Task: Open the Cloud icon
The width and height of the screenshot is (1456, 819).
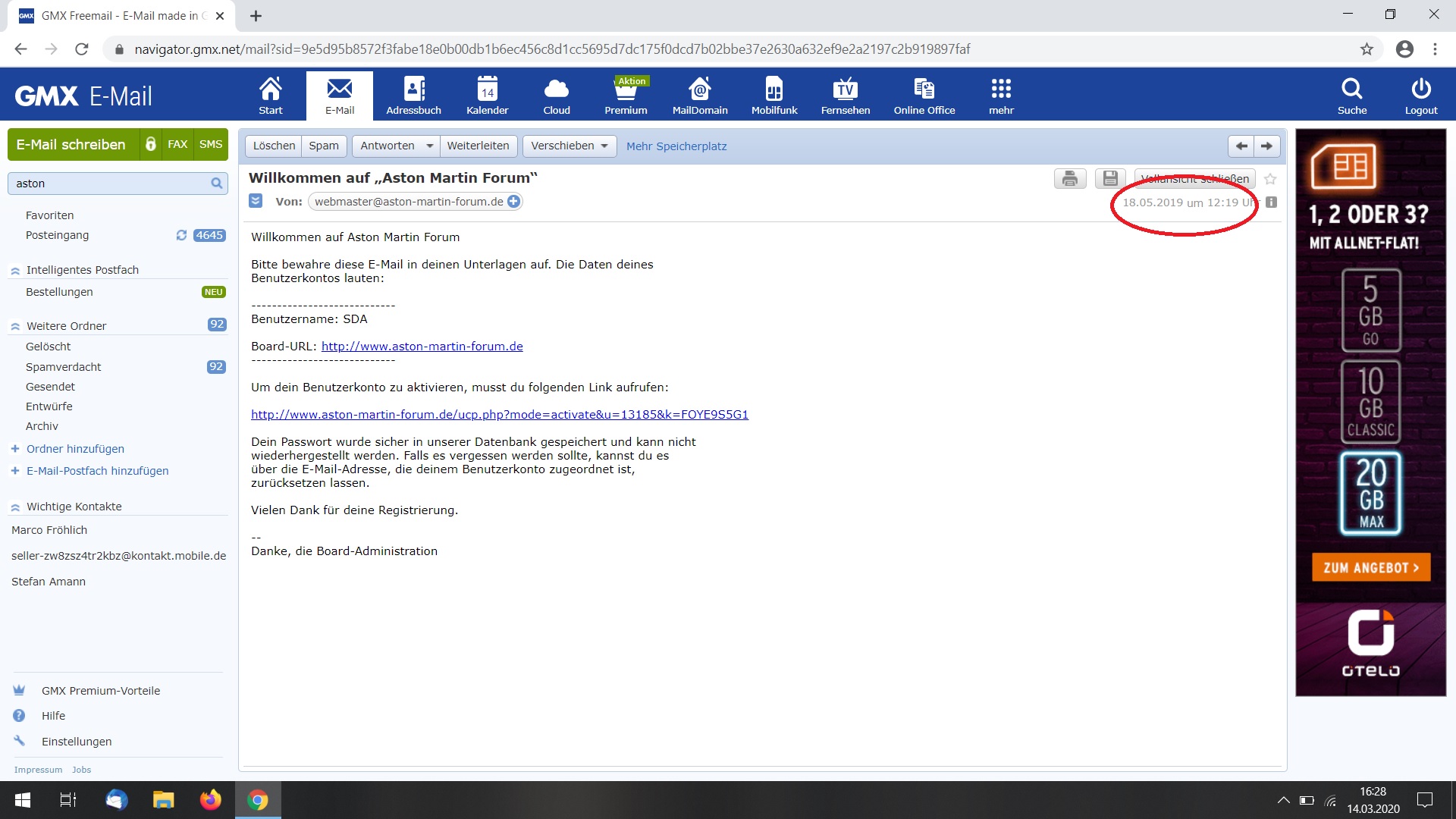Action: (556, 96)
